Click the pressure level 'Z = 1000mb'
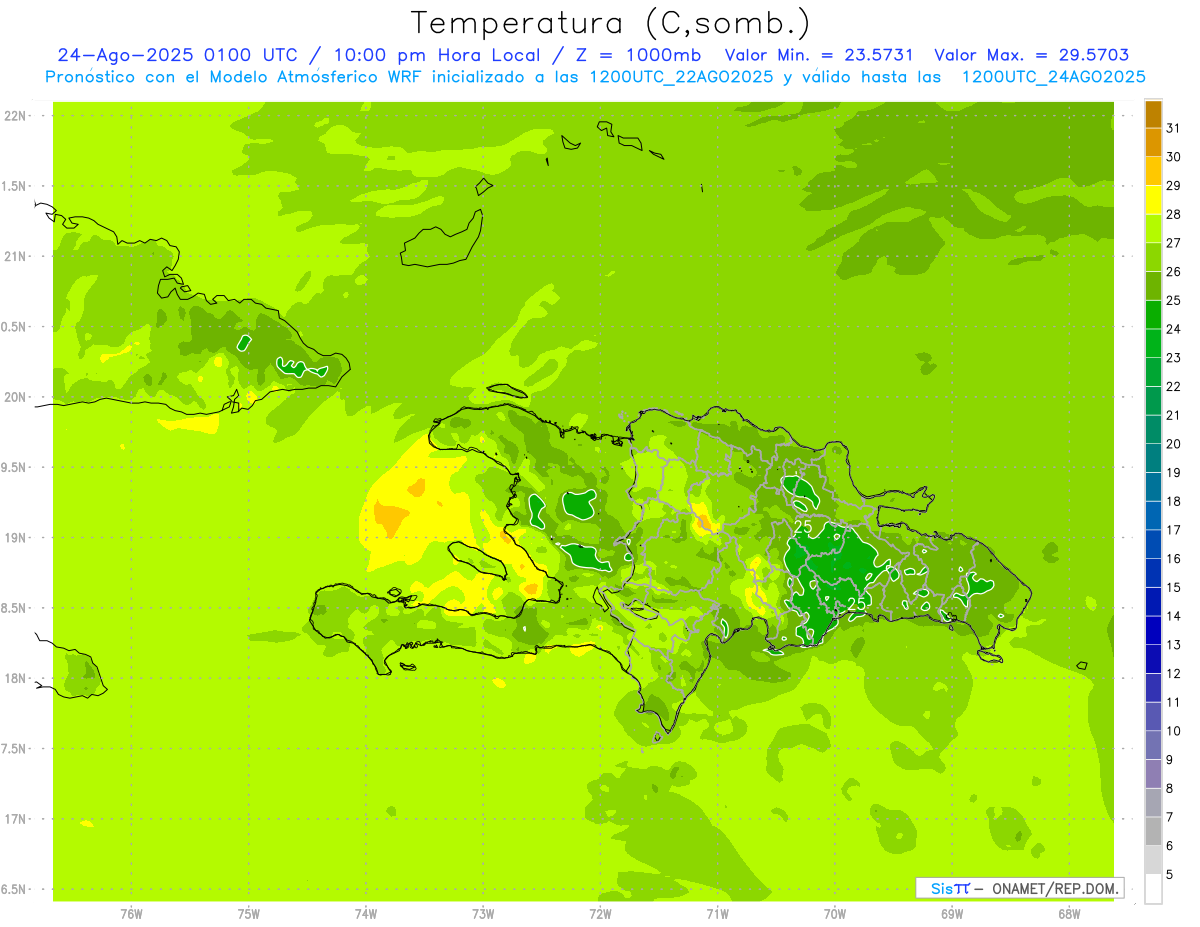This screenshot has height=927, width=1200. point(639,55)
